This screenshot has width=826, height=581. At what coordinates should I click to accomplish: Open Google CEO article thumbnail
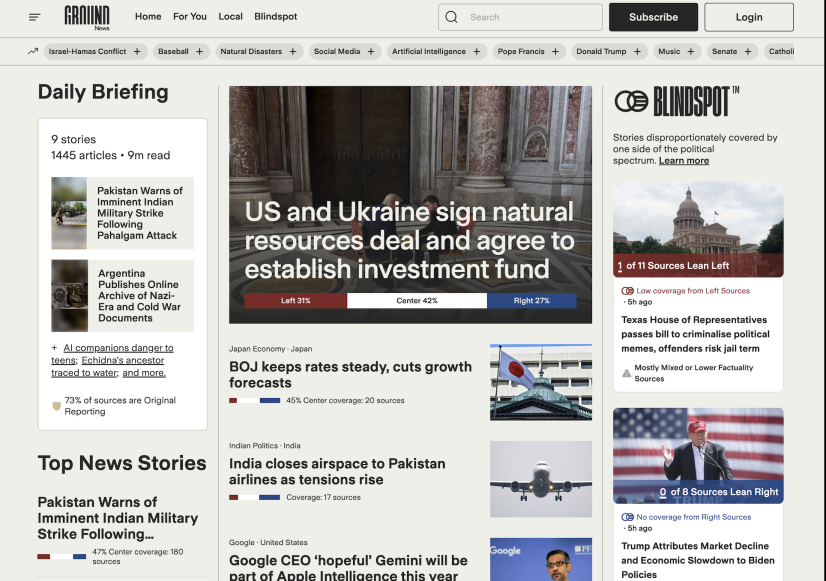(x=541, y=559)
